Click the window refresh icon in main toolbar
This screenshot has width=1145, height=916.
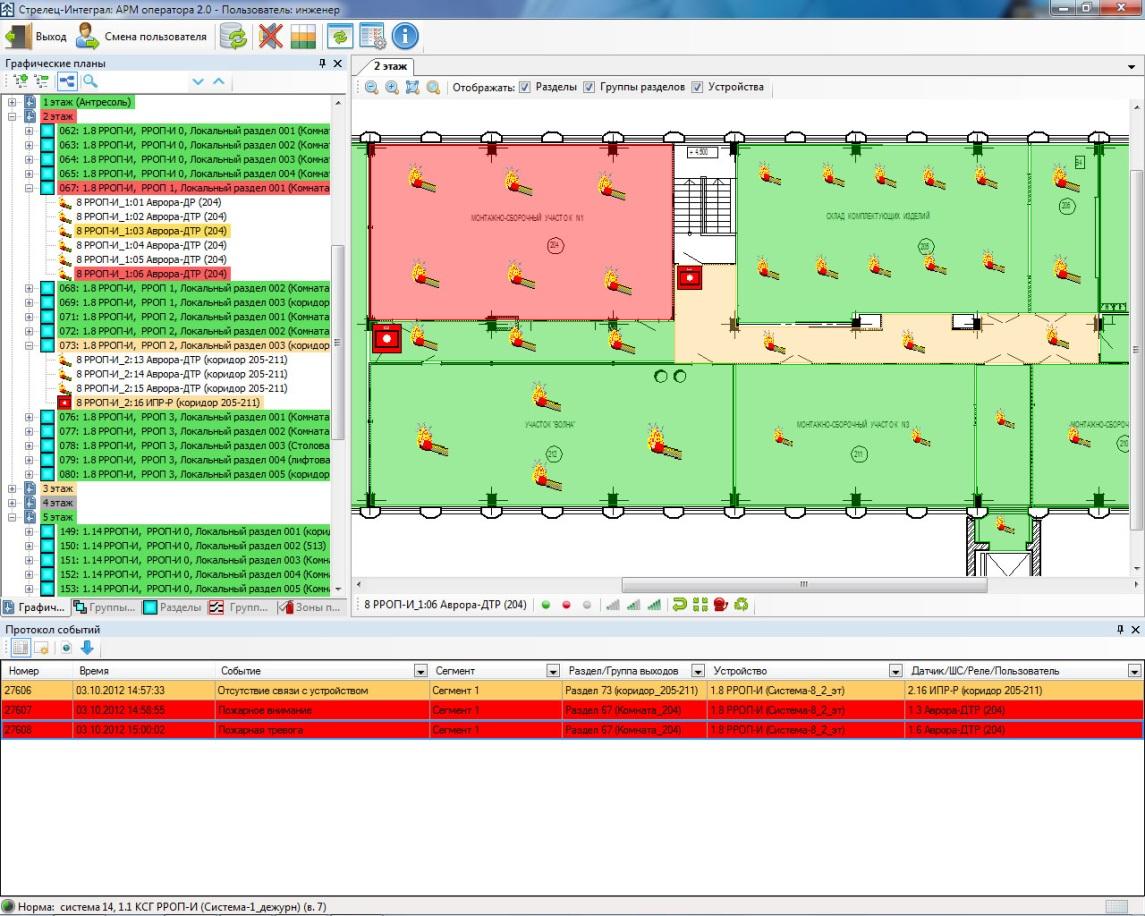point(340,36)
